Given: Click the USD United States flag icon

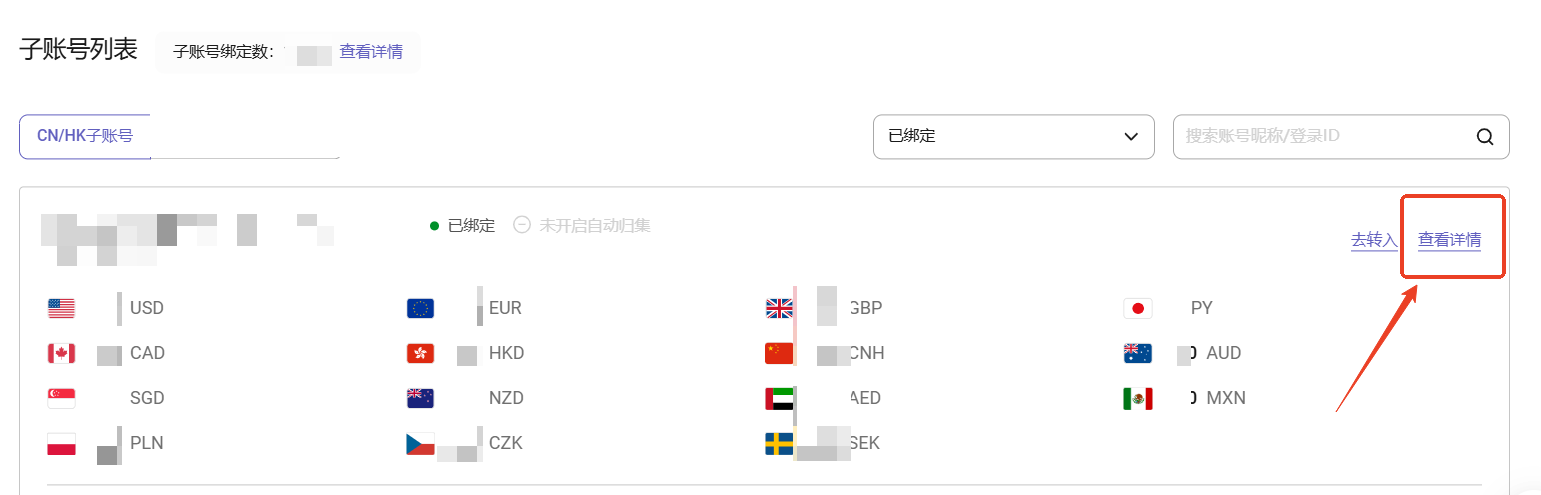Looking at the screenshot, I should 61,308.
